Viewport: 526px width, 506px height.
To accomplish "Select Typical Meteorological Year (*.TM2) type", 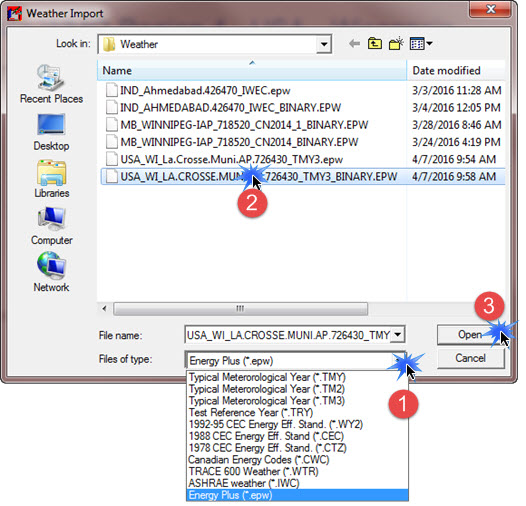I will tap(297, 389).
